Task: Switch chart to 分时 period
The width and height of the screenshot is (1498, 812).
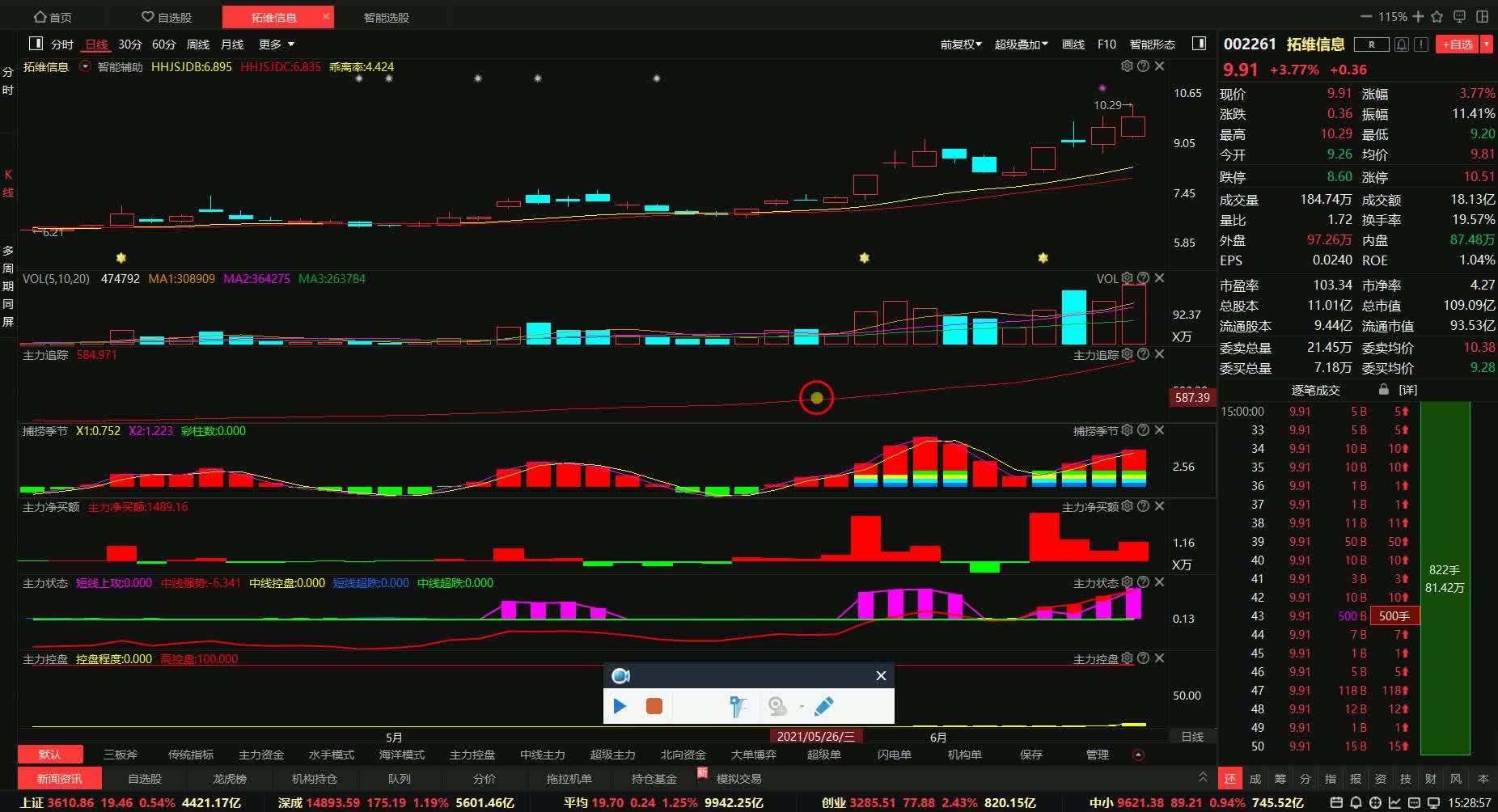Action: pyautogui.click(x=62, y=44)
